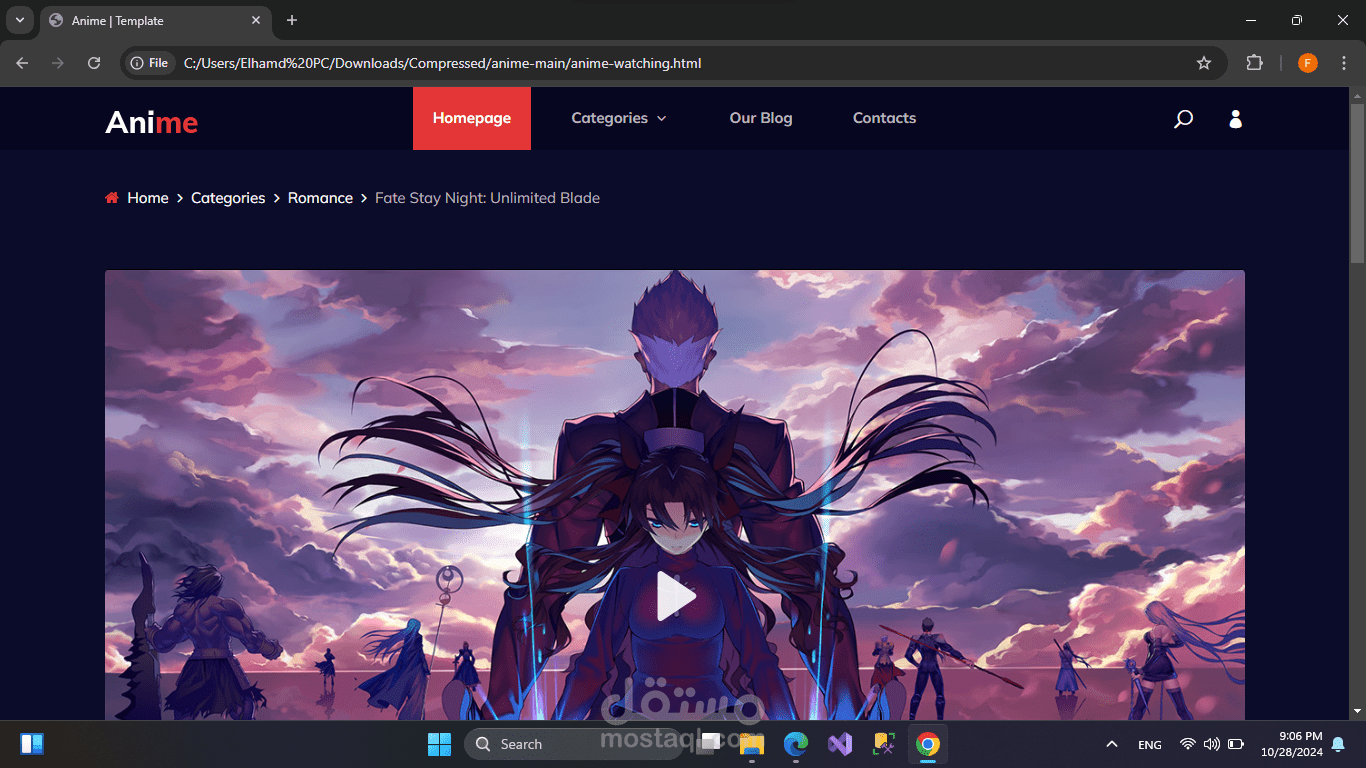Open the Chrome profile avatar

coord(1308,63)
